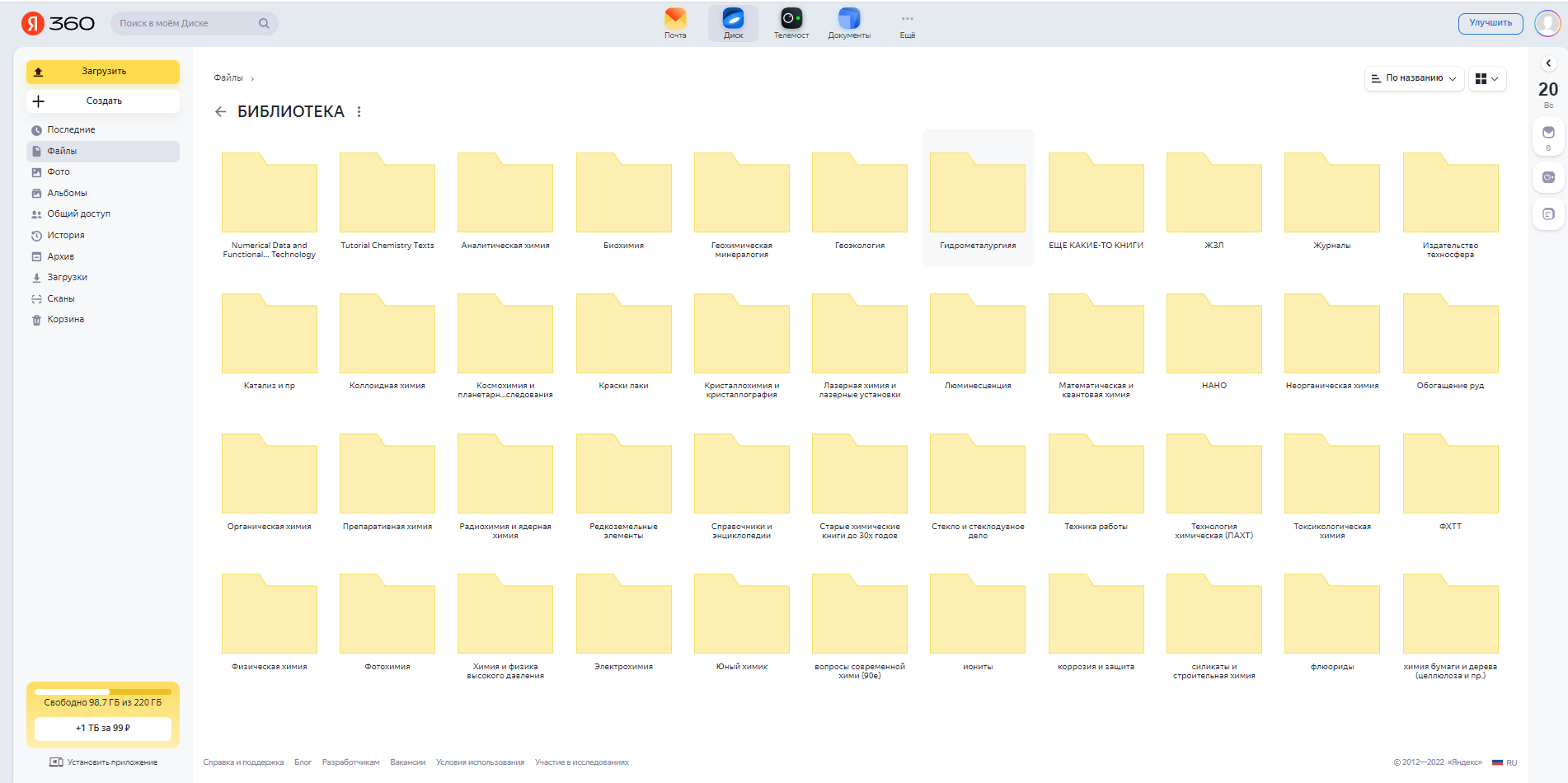This screenshot has height=783, width=1568.
Task: Open Условия использования footer link
Action: (x=480, y=762)
